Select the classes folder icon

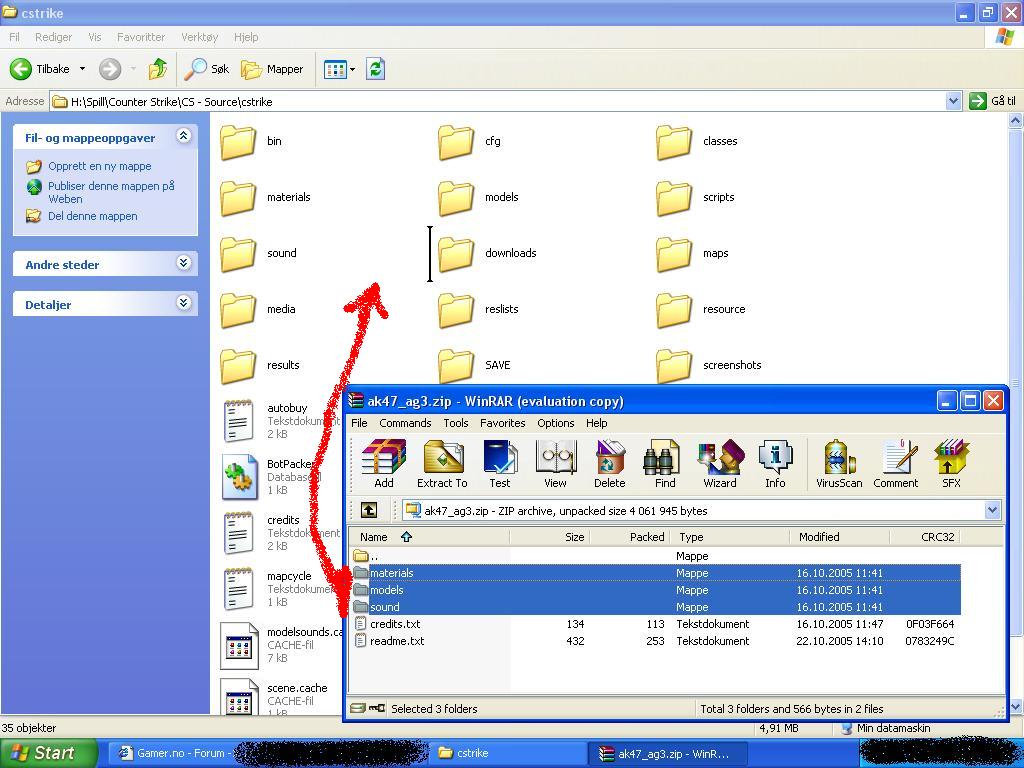673,142
